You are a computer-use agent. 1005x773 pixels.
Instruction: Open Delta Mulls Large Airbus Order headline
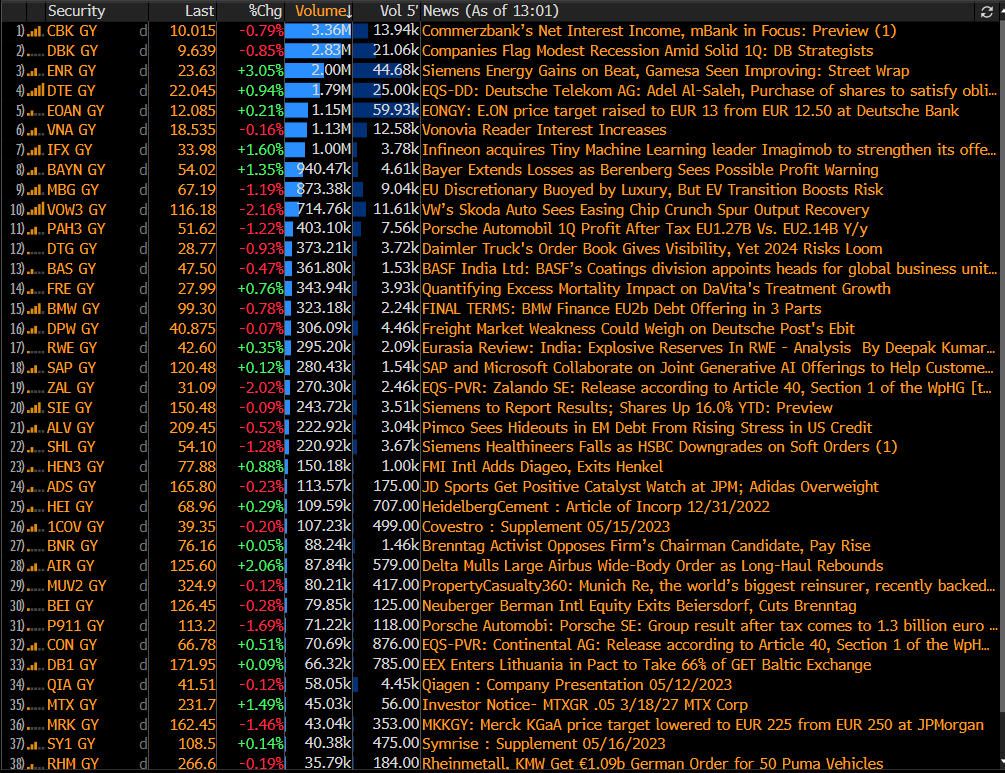(x=652, y=566)
